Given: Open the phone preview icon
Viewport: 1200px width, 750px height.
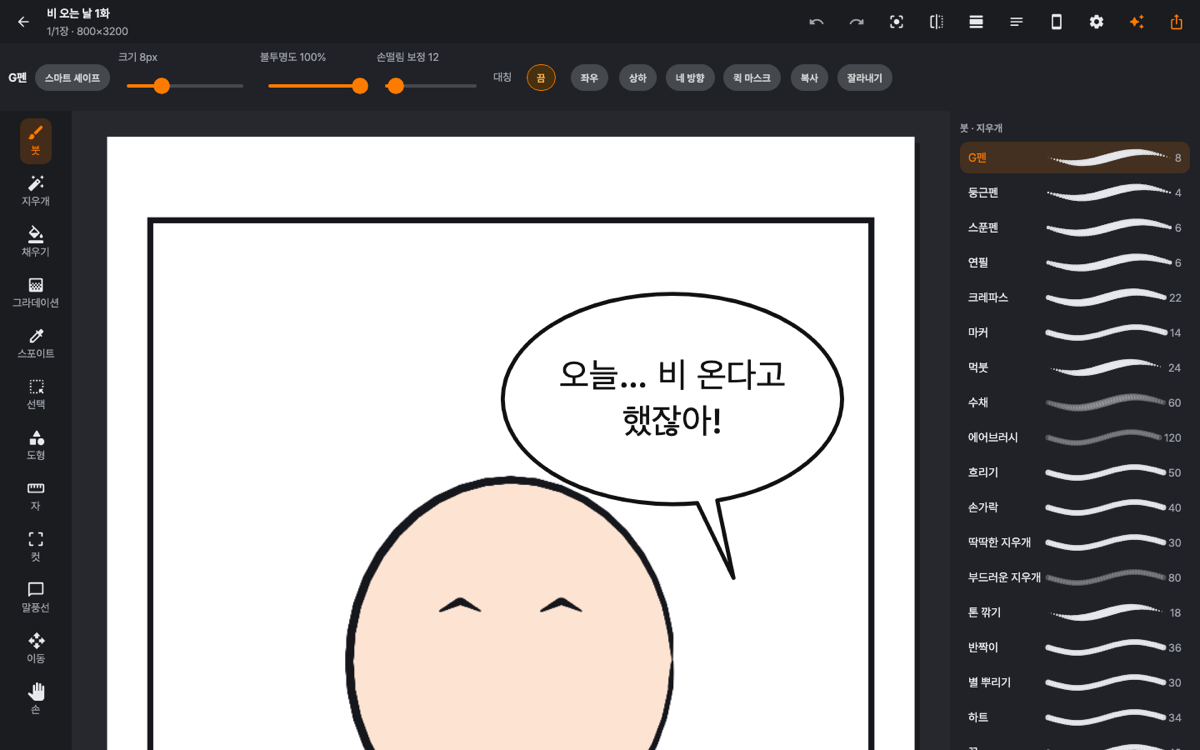Looking at the screenshot, I should point(1056,22).
